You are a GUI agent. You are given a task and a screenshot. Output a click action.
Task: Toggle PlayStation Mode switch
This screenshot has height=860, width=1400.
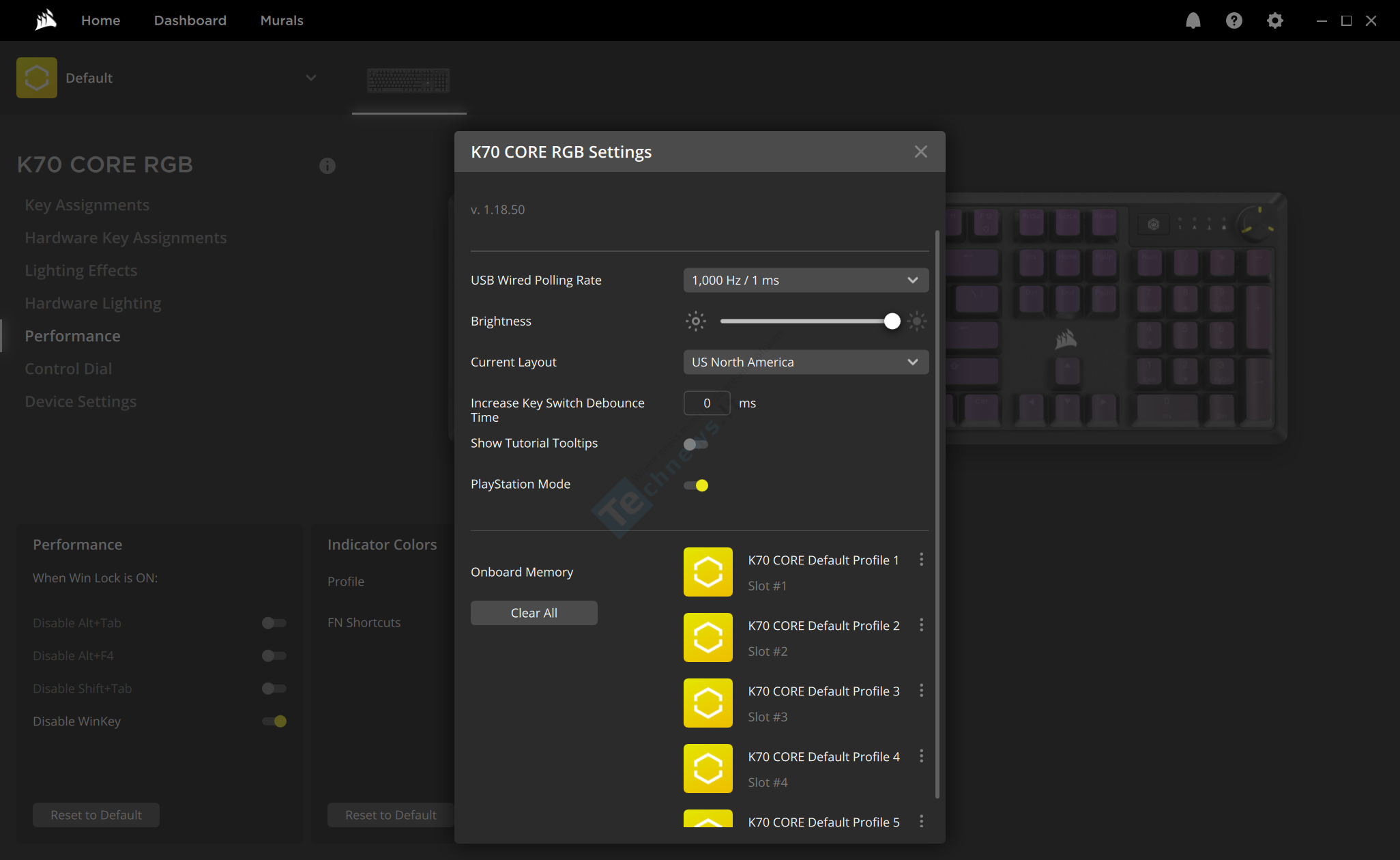(x=696, y=485)
